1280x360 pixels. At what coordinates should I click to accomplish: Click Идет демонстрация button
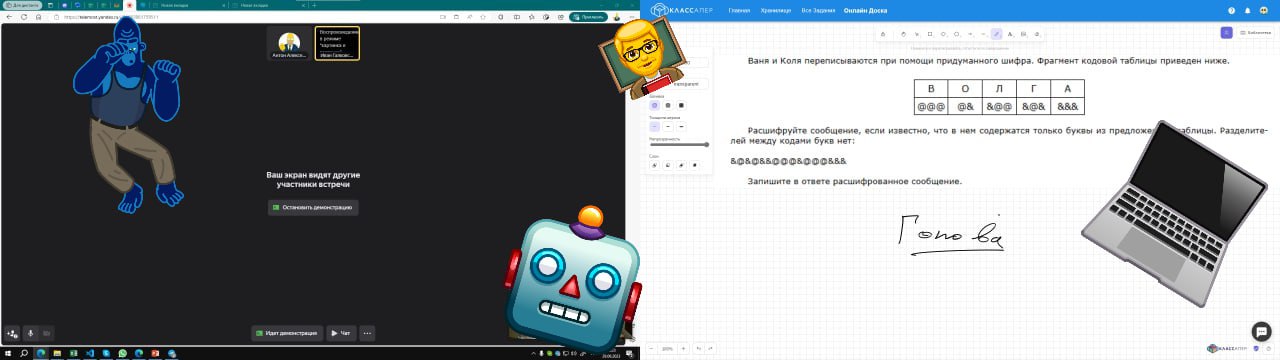pos(286,333)
